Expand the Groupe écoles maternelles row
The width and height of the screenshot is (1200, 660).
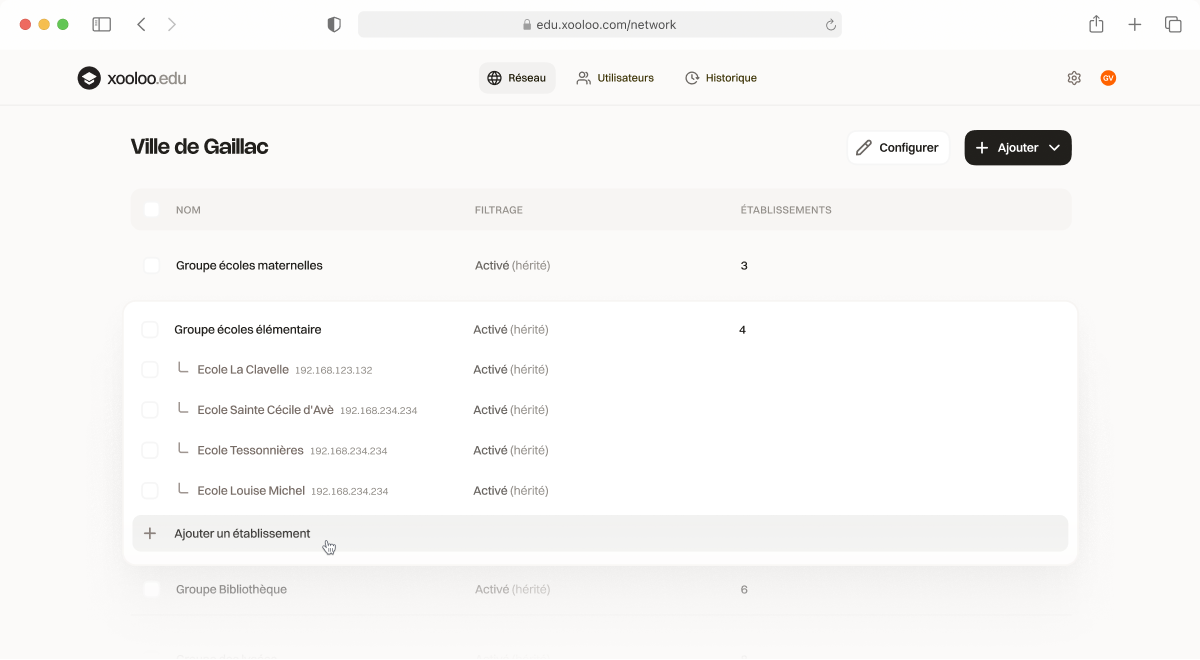coord(600,266)
